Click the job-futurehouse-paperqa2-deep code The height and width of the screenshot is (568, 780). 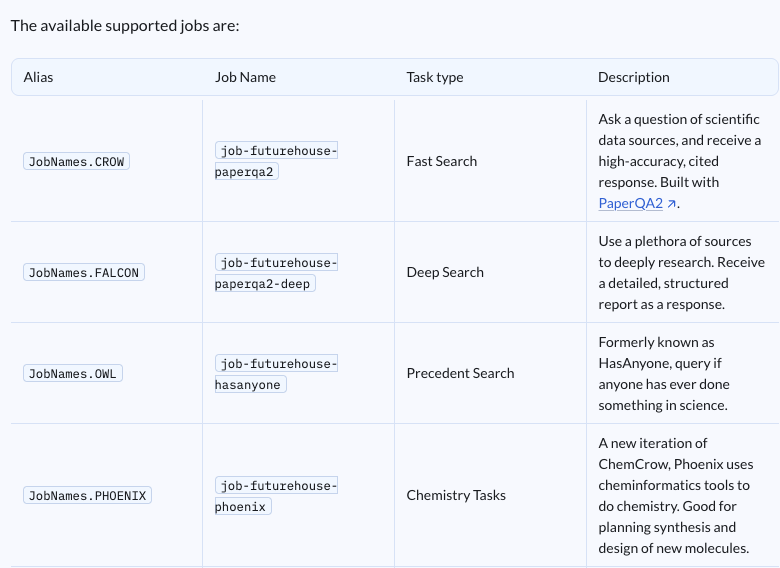[276, 273]
